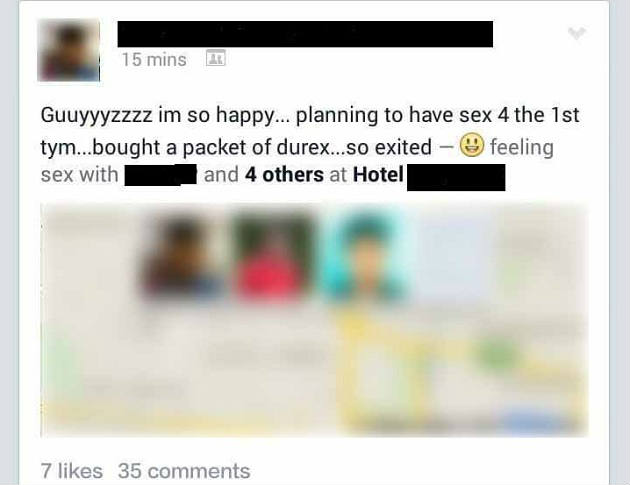Select the red-shirt blurred profile thumbnail
The width and height of the screenshot is (630, 485).
[273, 257]
